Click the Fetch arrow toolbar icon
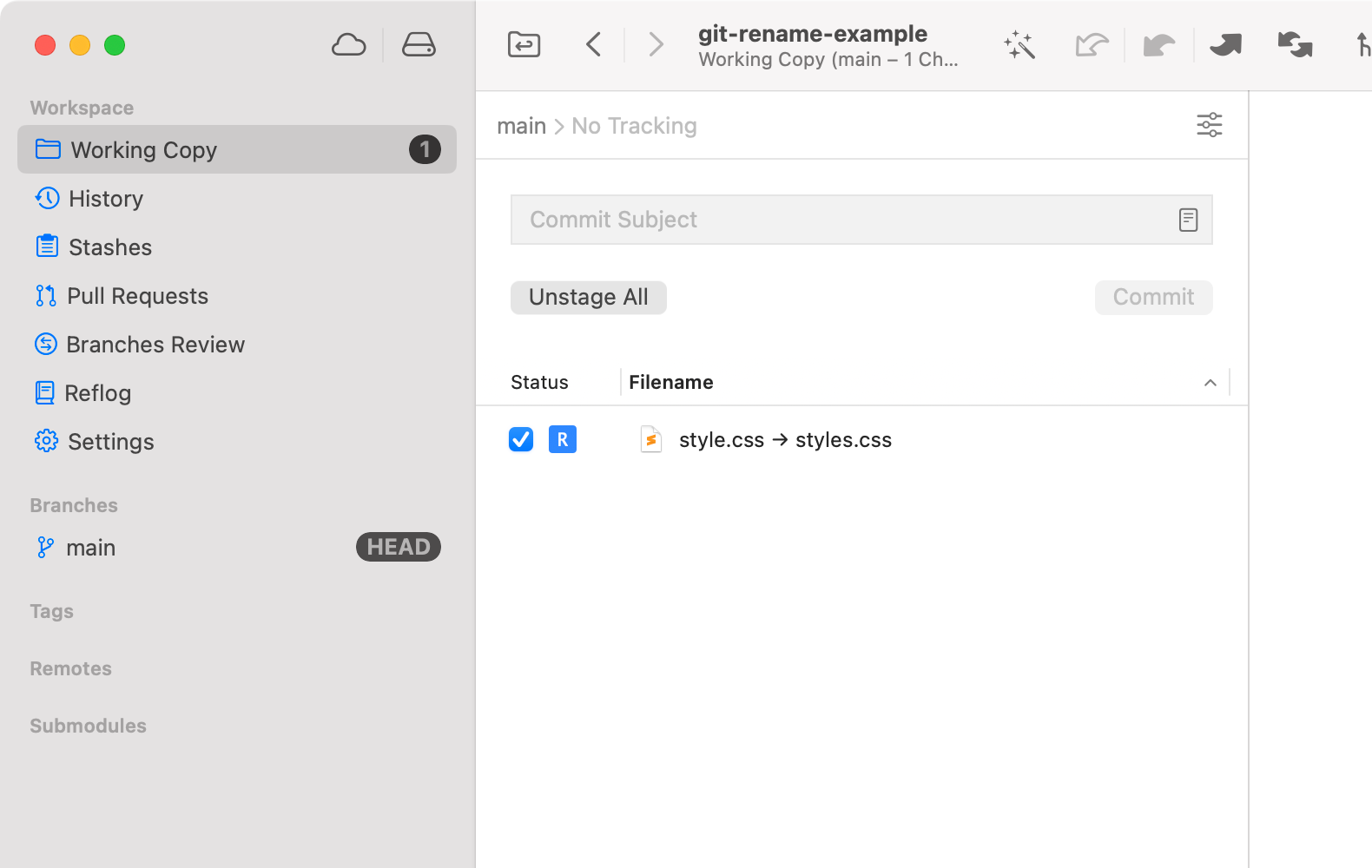This screenshot has height=868, width=1372. 1091,45
